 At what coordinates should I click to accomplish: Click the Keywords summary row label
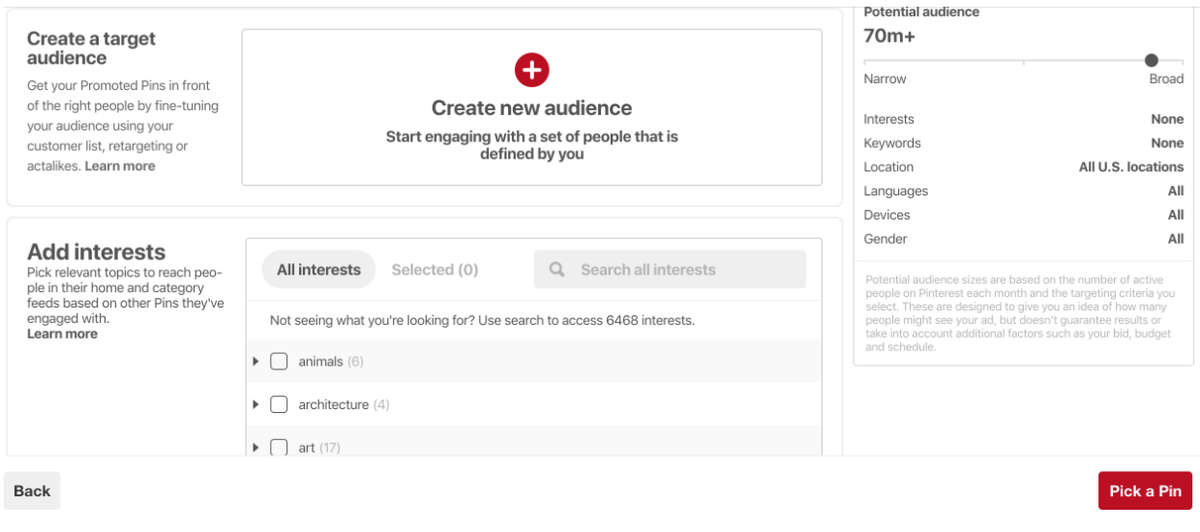pos(892,143)
